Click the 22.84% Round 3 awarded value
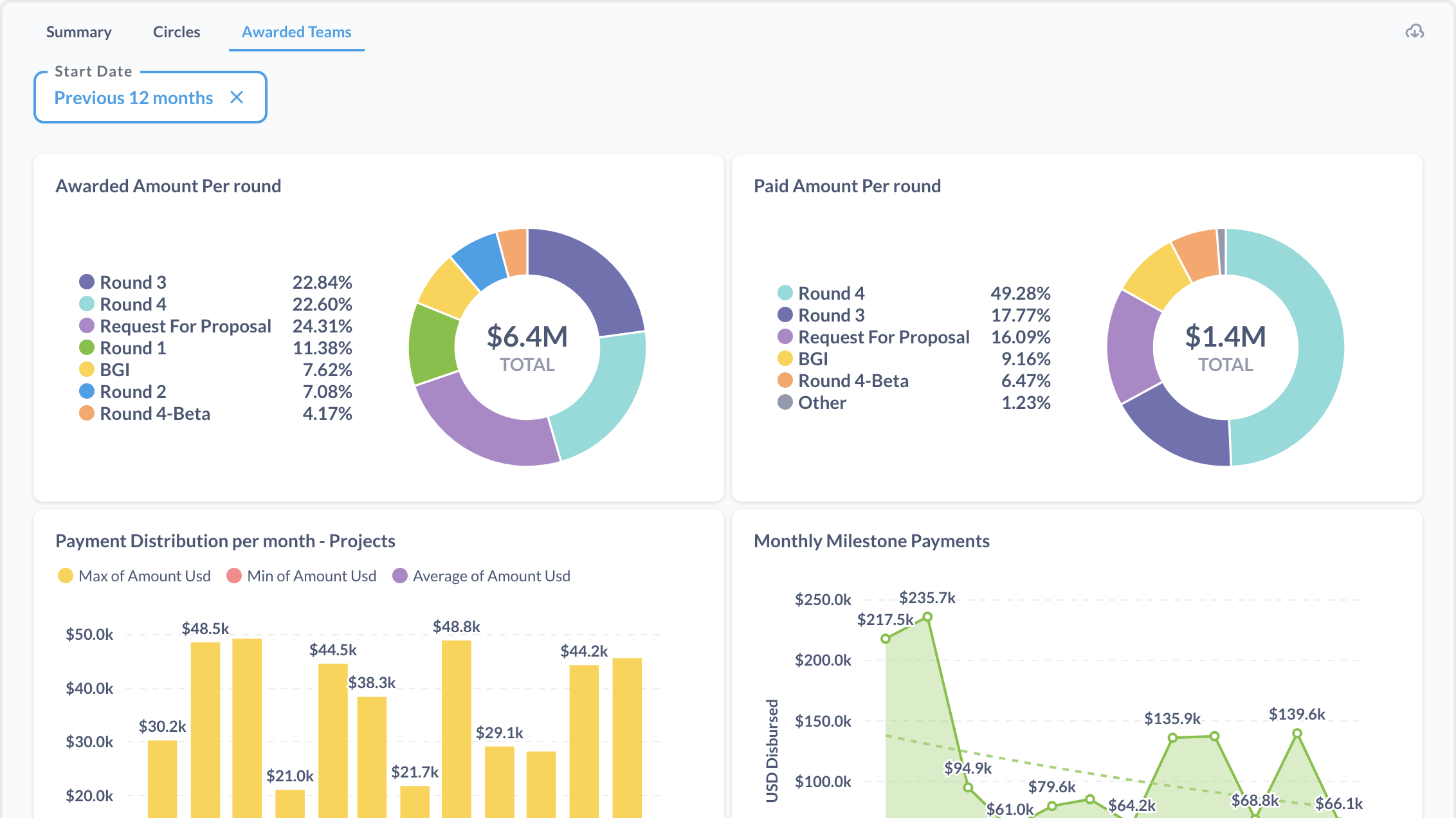Viewport: 1456px width, 818px height. pos(322,282)
